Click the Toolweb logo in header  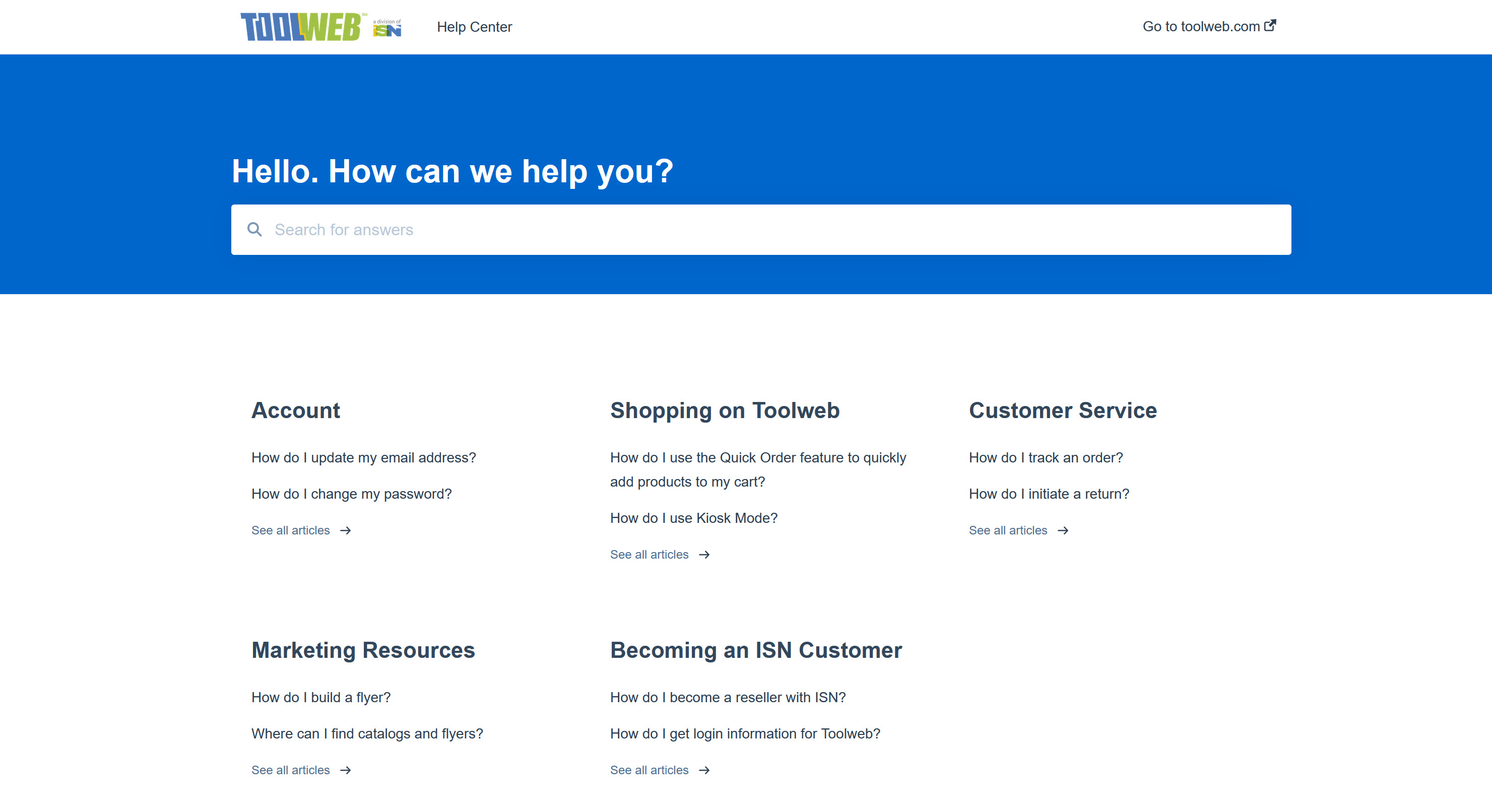(x=301, y=27)
